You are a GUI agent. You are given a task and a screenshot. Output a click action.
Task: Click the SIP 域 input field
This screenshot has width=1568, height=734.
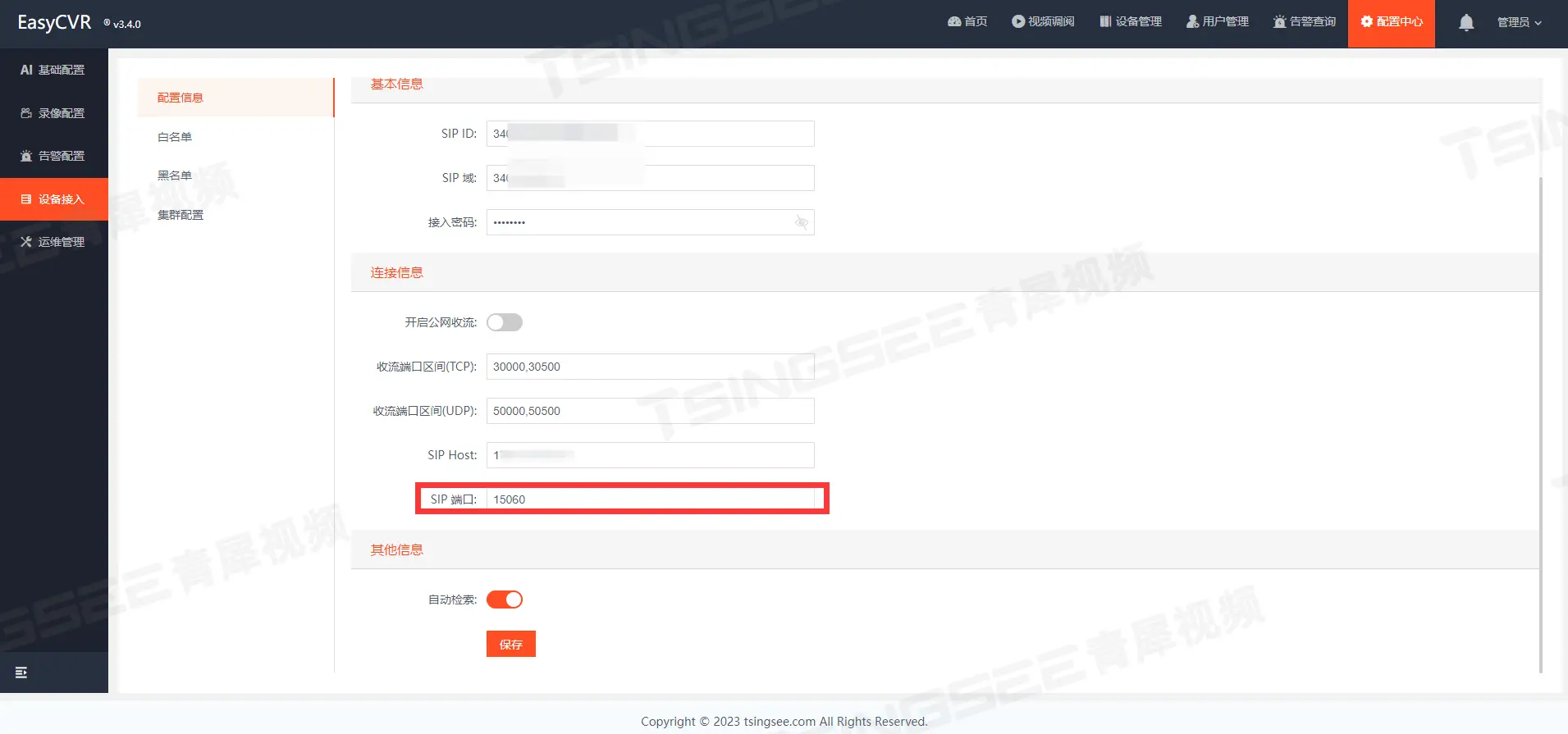point(651,178)
